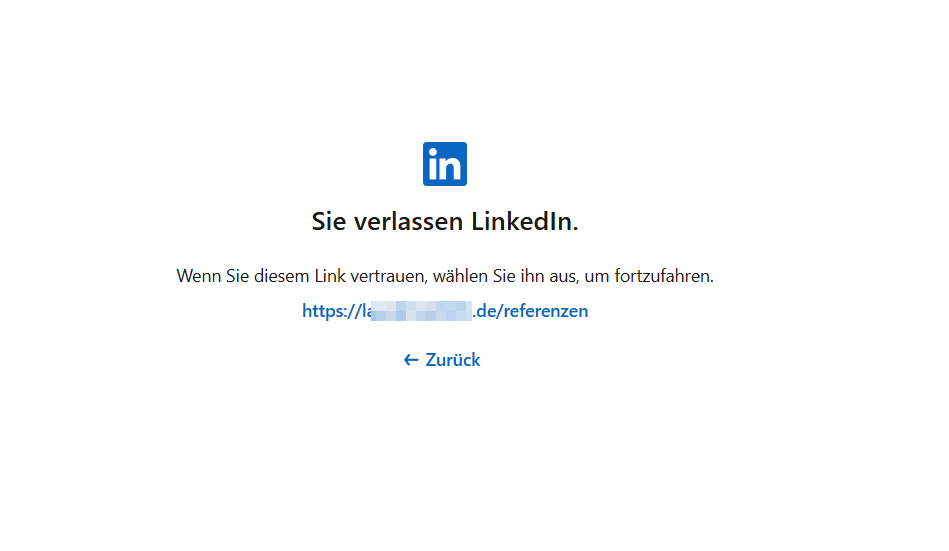
Task: Click the left arrow beside Zurück
Action: click(410, 360)
